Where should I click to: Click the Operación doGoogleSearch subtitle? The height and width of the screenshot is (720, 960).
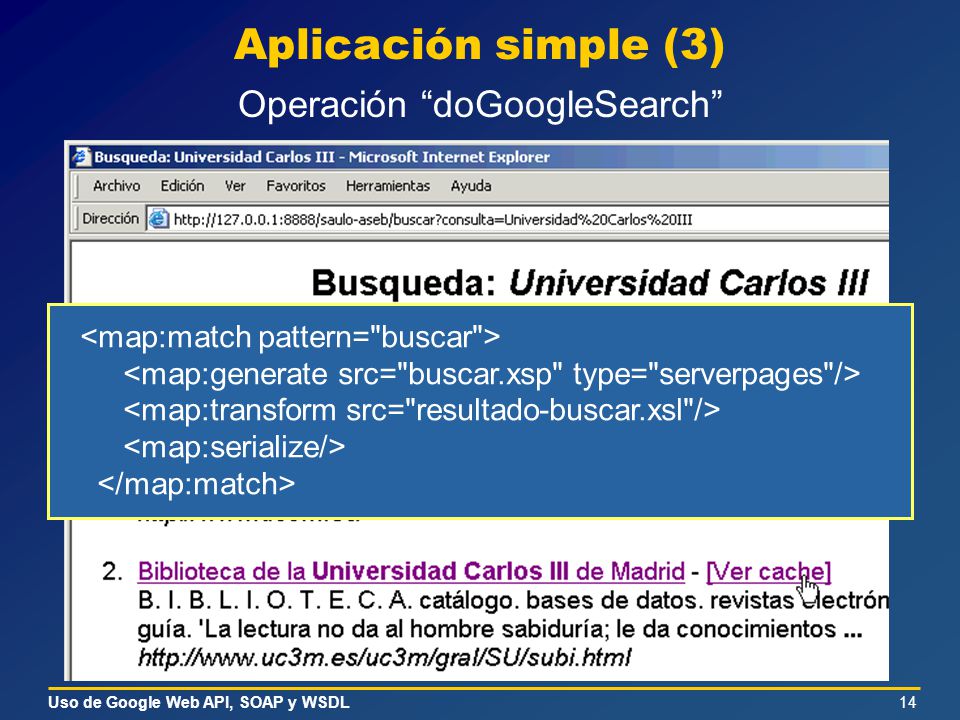click(480, 104)
